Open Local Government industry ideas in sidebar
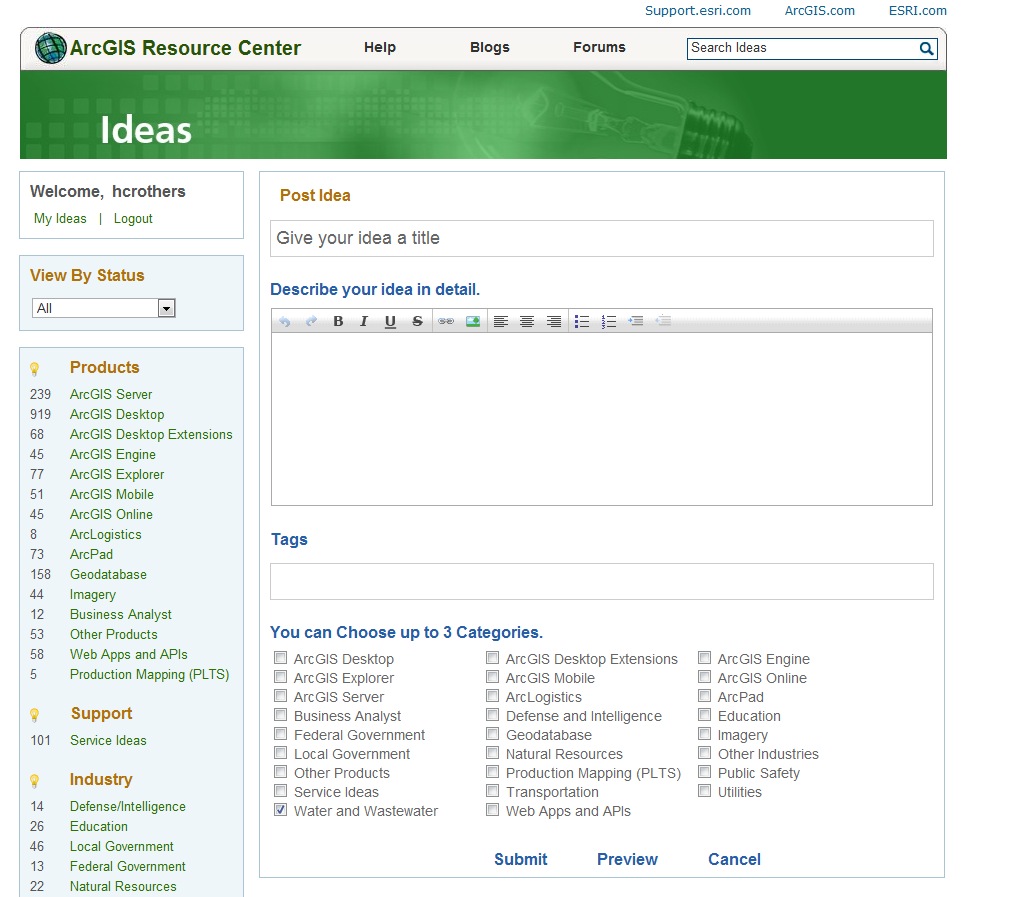 (x=122, y=847)
